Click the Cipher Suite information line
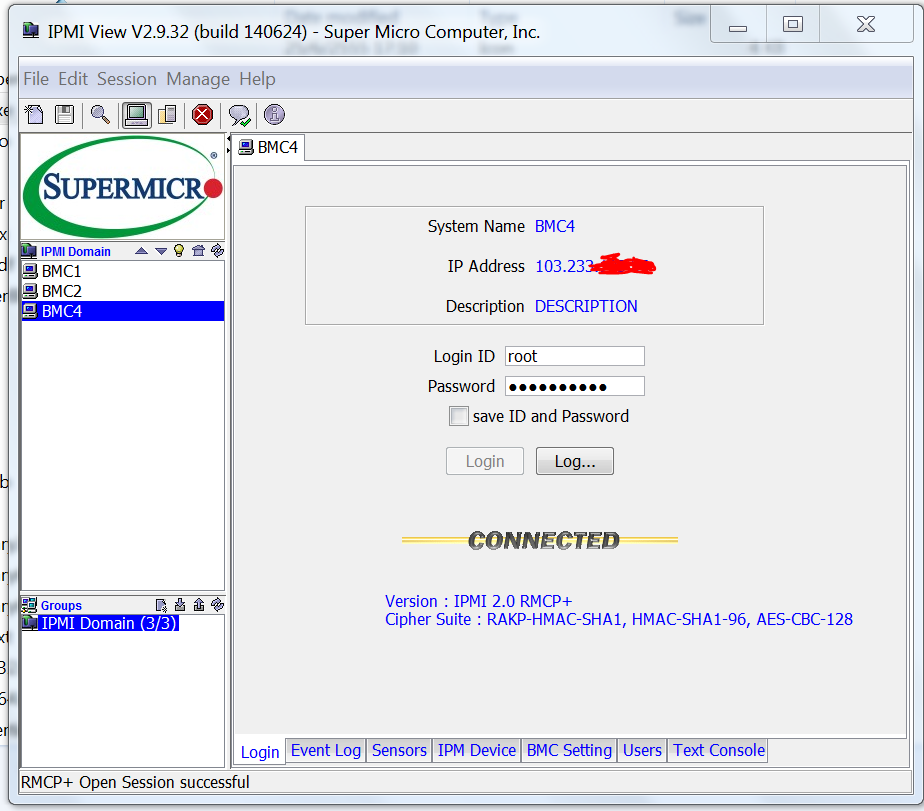The width and height of the screenshot is (924, 811). pos(619,619)
